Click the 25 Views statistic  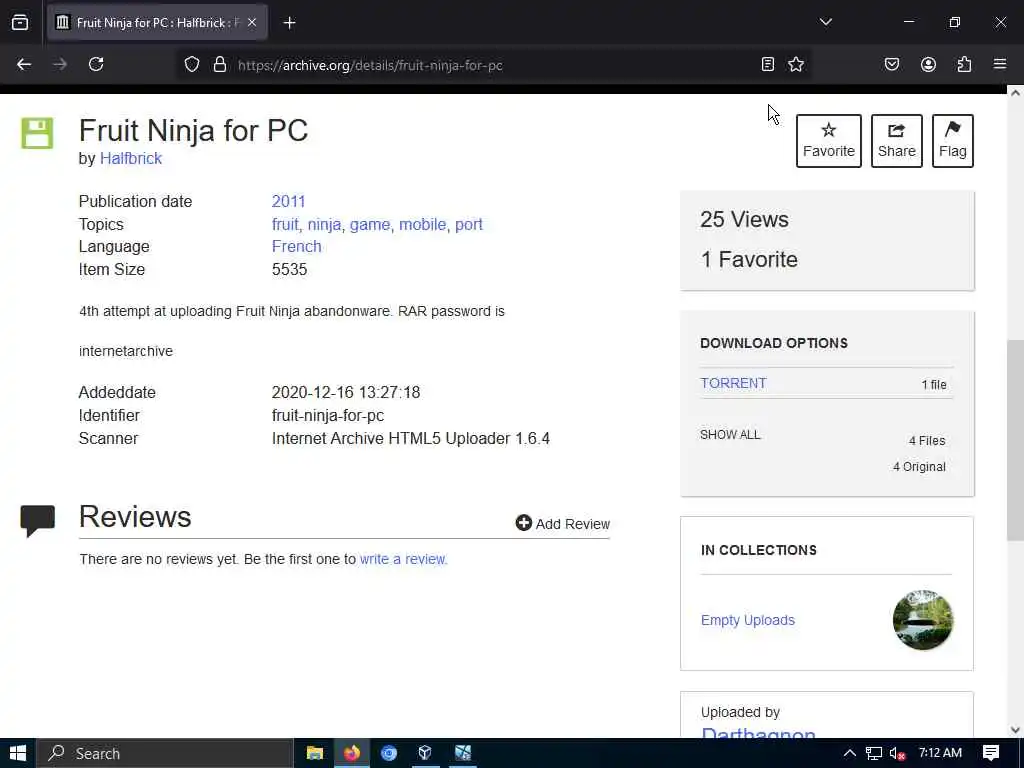point(744,219)
